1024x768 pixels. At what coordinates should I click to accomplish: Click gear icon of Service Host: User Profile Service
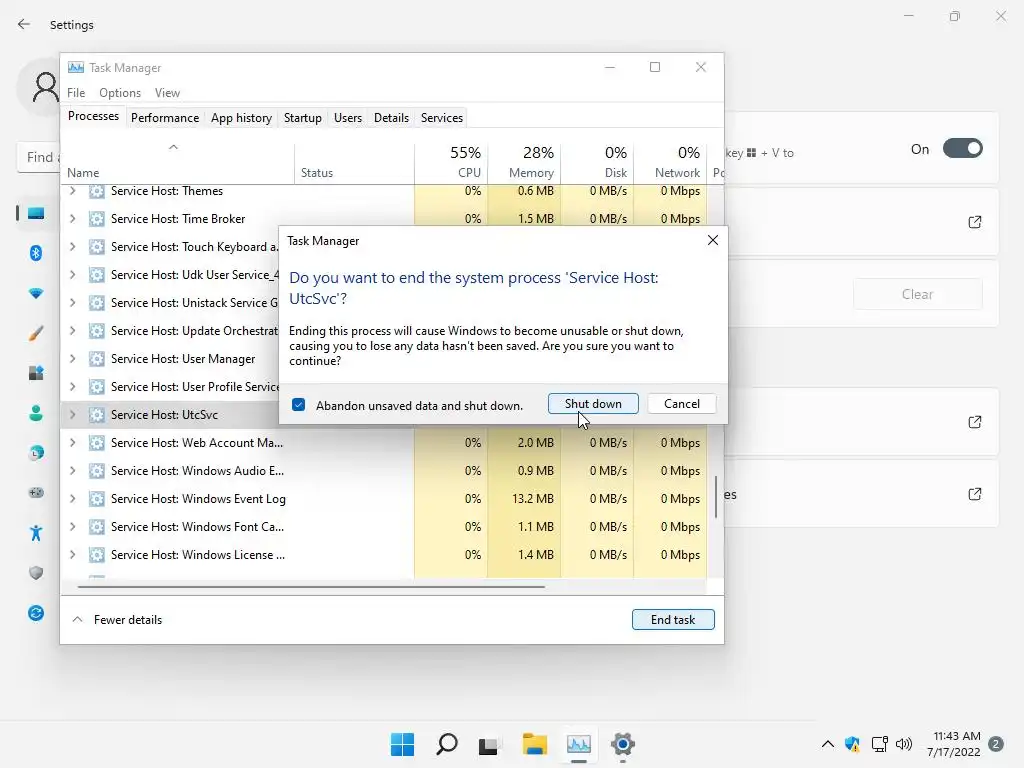pyautogui.click(x=97, y=387)
